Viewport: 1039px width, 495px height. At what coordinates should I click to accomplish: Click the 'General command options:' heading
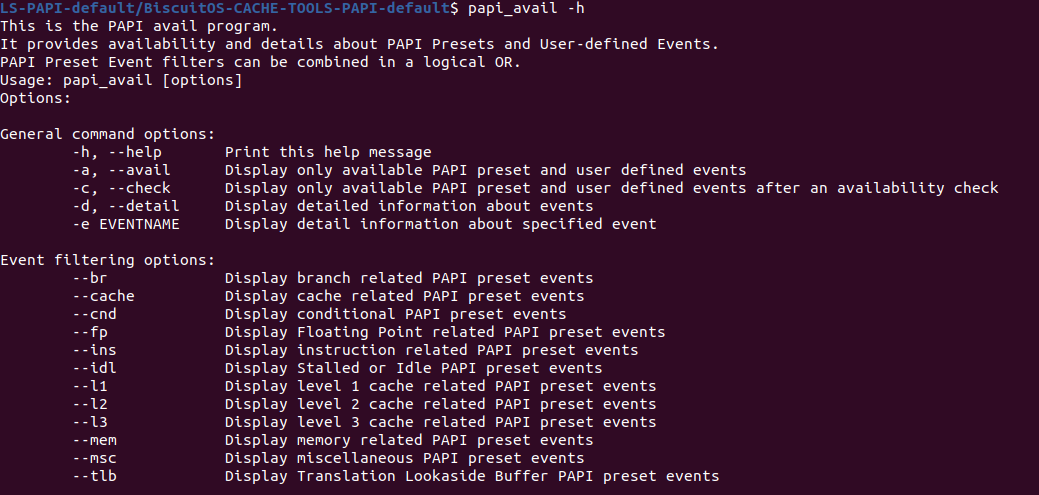108,134
